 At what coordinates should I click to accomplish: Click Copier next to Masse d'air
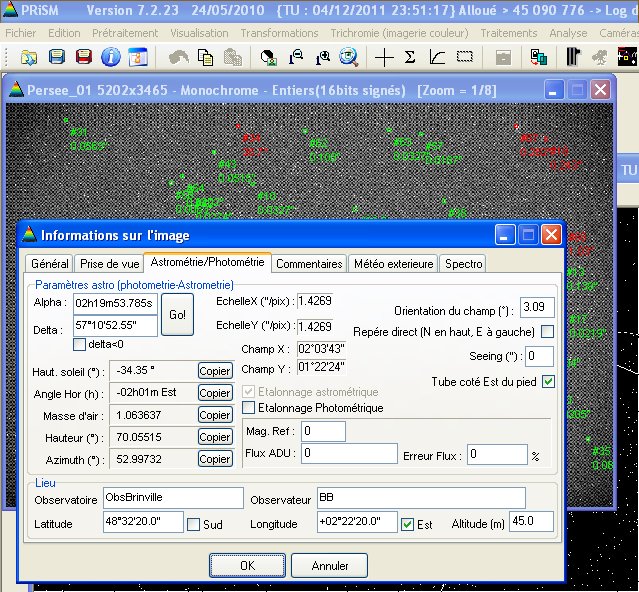(x=215, y=415)
